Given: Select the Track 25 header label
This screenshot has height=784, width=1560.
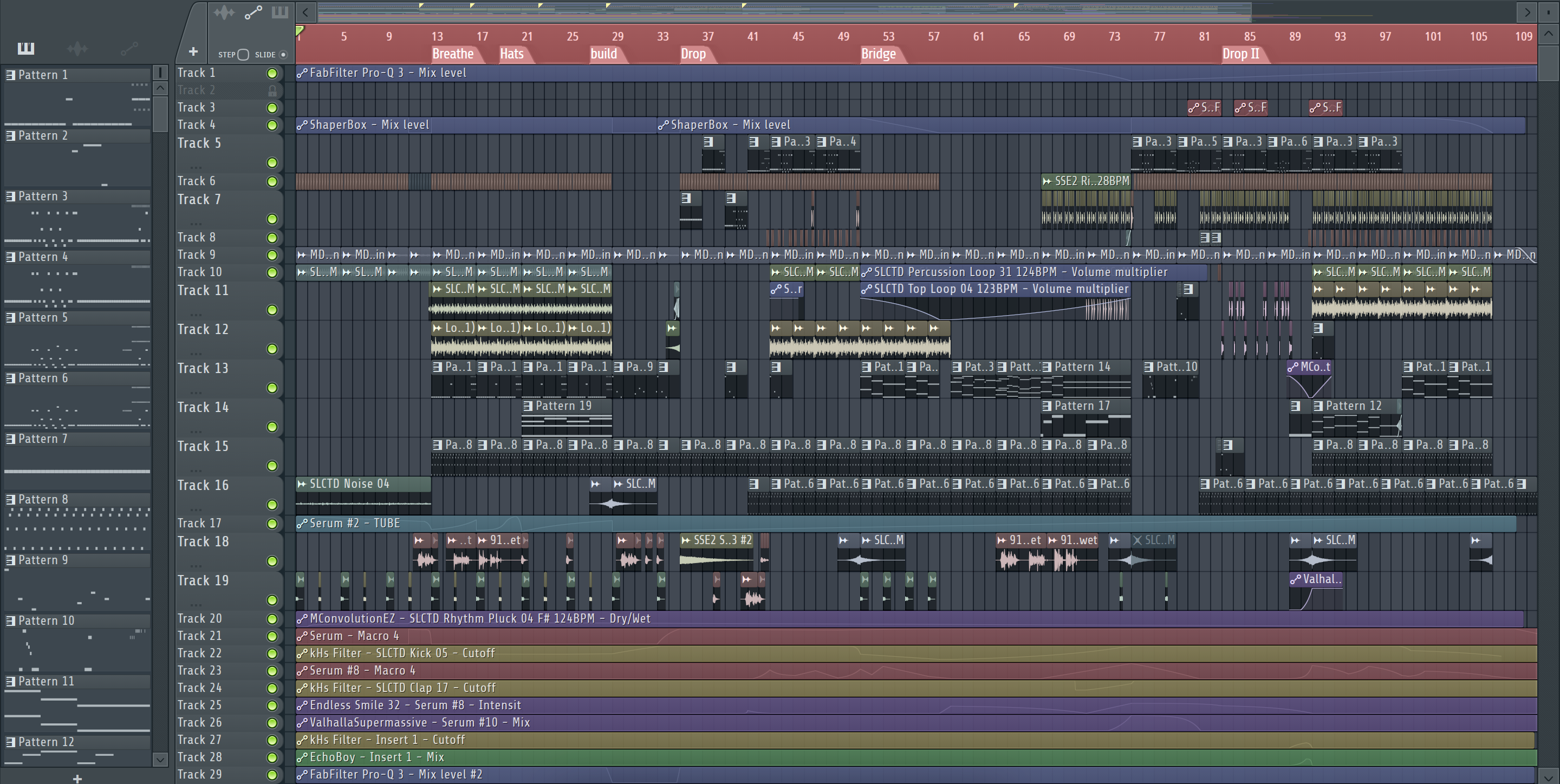Looking at the screenshot, I should tap(199, 705).
